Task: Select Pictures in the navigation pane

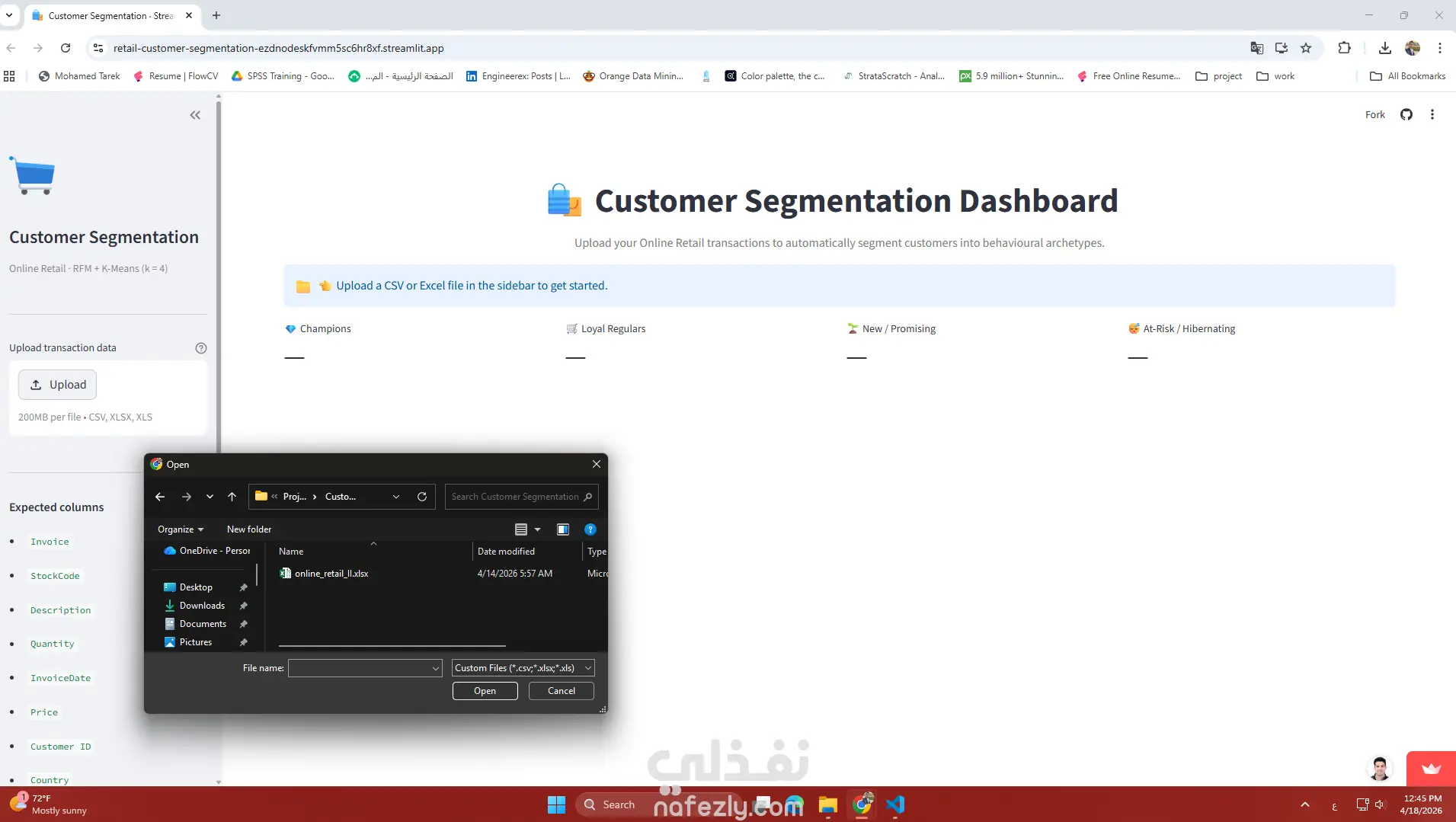Action: (x=196, y=642)
